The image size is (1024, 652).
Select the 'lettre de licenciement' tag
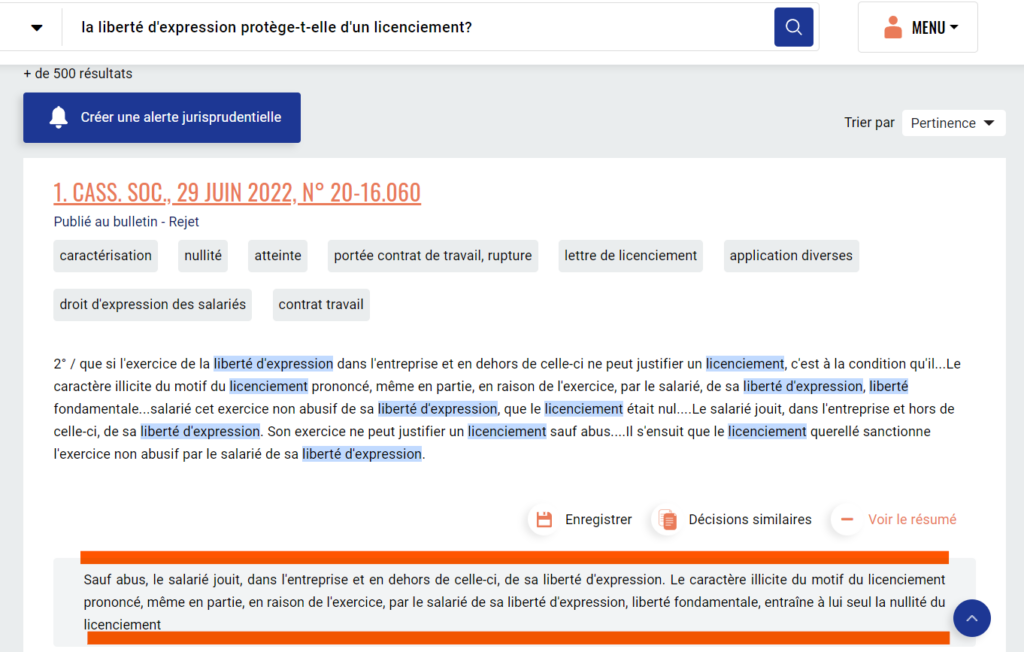[630, 255]
